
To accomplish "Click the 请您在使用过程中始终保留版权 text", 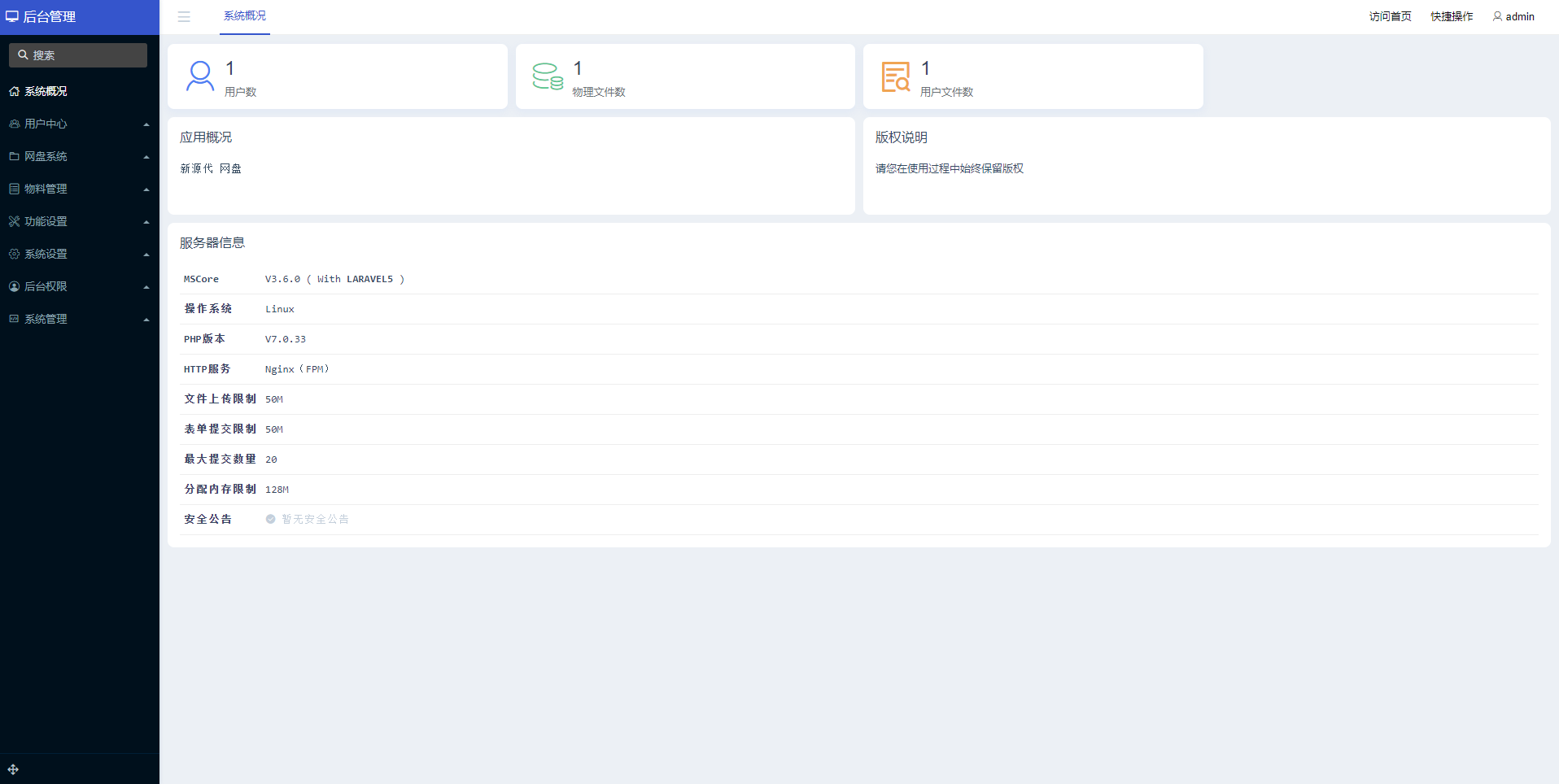I will [950, 168].
